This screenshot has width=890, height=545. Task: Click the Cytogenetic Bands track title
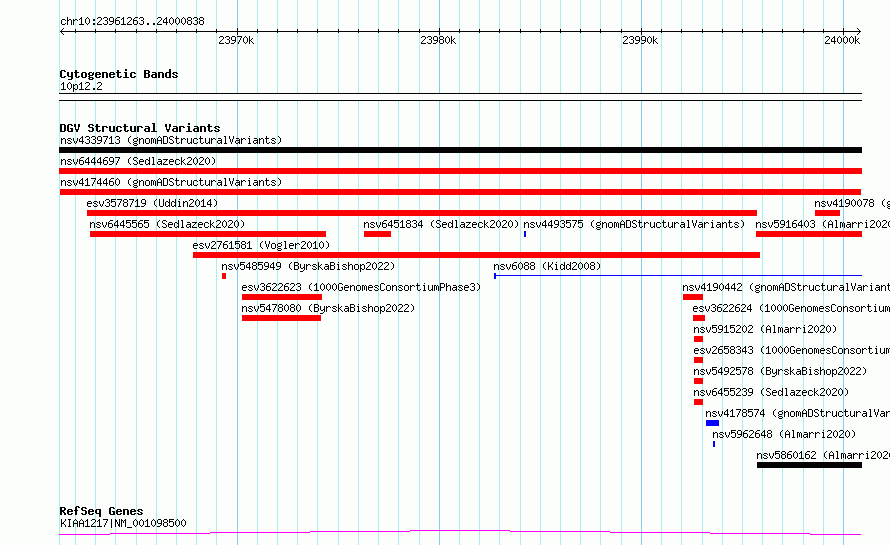click(119, 74)
